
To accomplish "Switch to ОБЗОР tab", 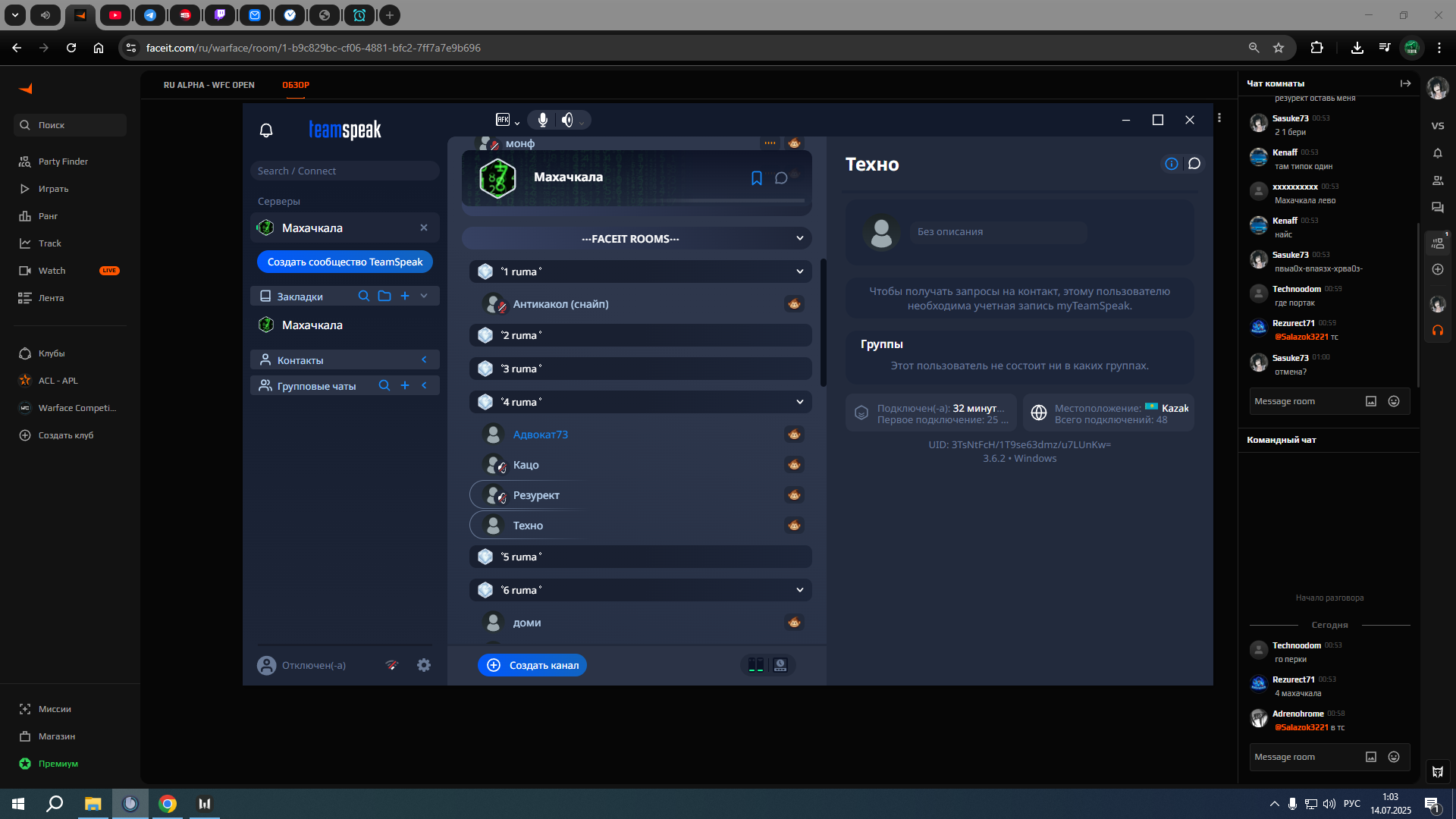I will (296, 85).
